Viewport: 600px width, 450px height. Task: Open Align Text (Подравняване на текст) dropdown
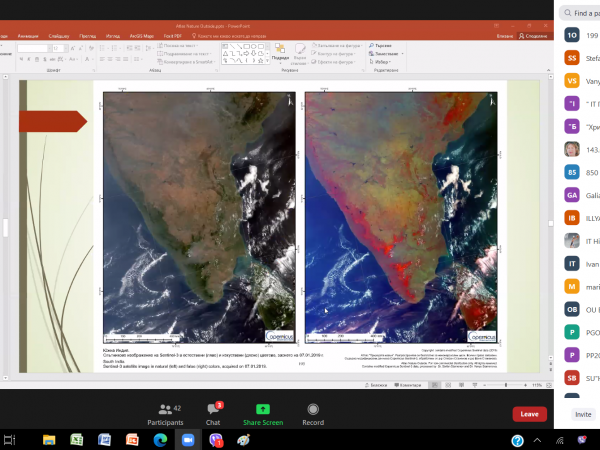pos(184,54)
